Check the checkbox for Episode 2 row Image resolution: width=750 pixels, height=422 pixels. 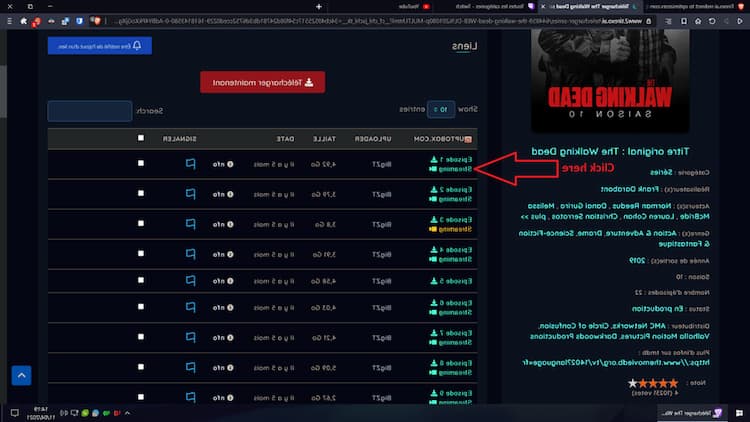coord(141,193)
